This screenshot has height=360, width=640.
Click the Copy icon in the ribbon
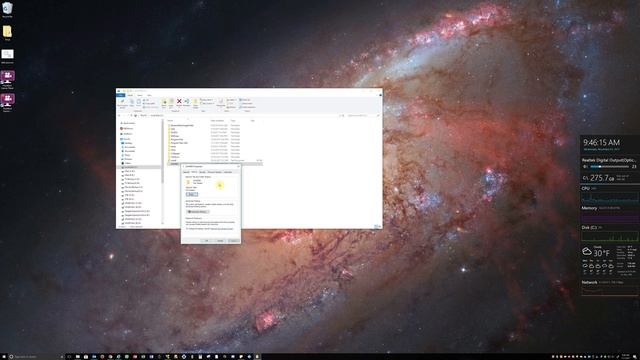pyautogui.click(x=132, y=102)
